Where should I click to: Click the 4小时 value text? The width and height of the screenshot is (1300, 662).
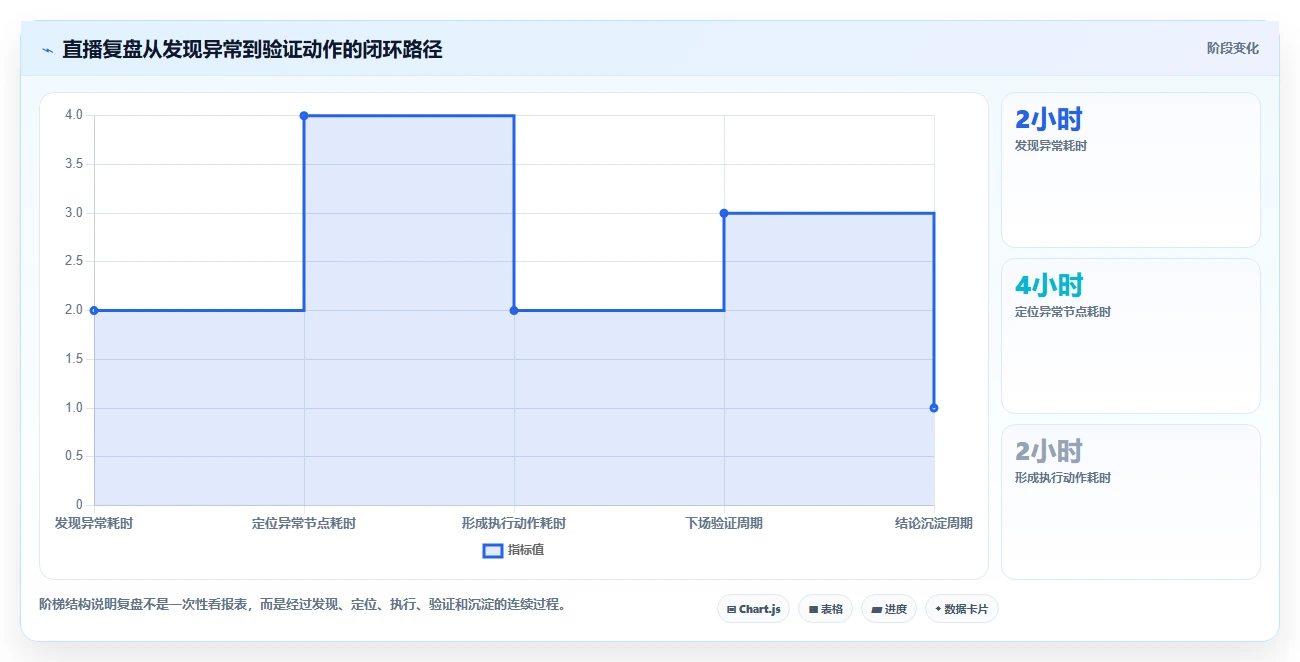(x=1049, y=285)
